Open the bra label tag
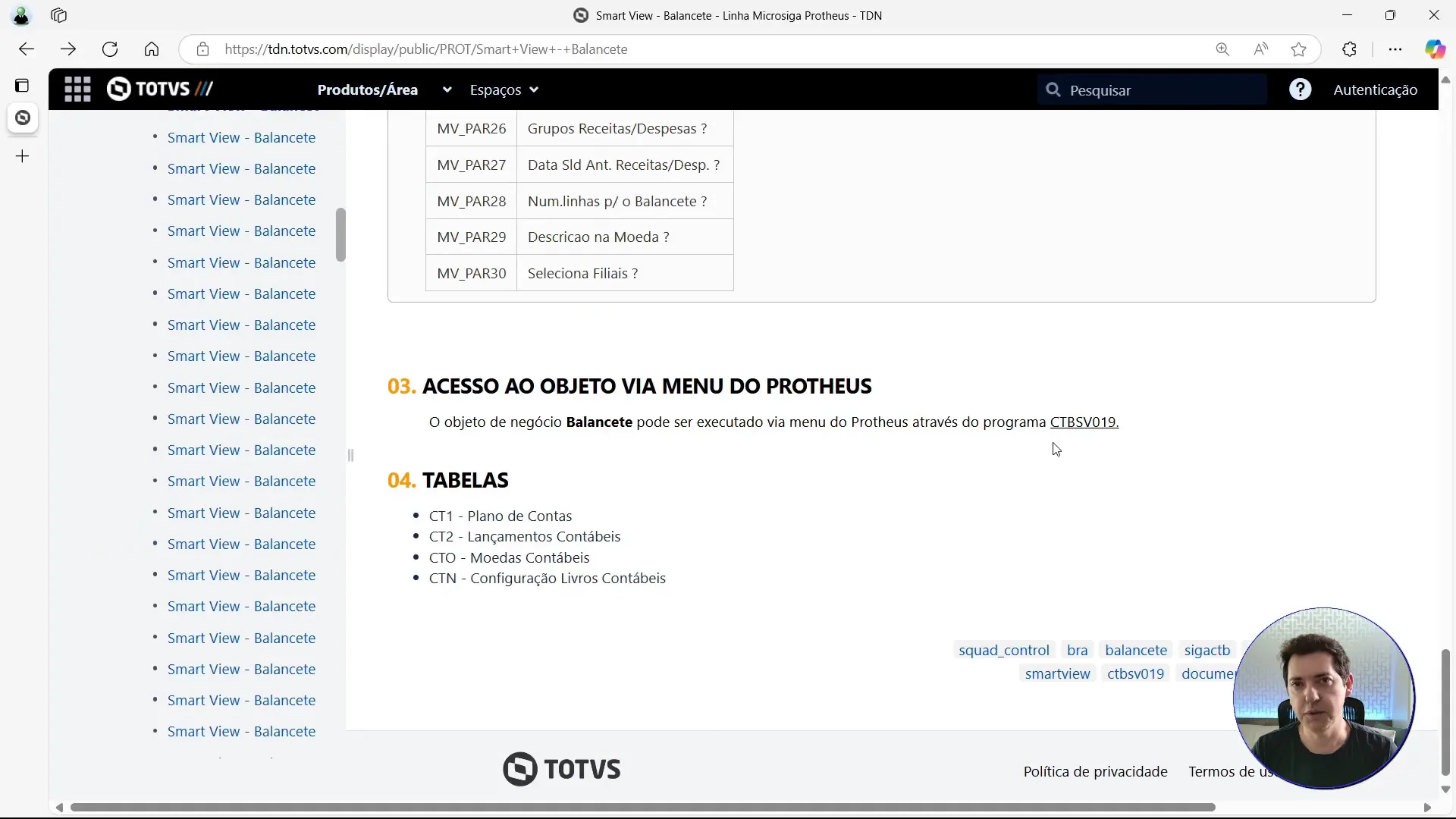 pos(1078,650)
